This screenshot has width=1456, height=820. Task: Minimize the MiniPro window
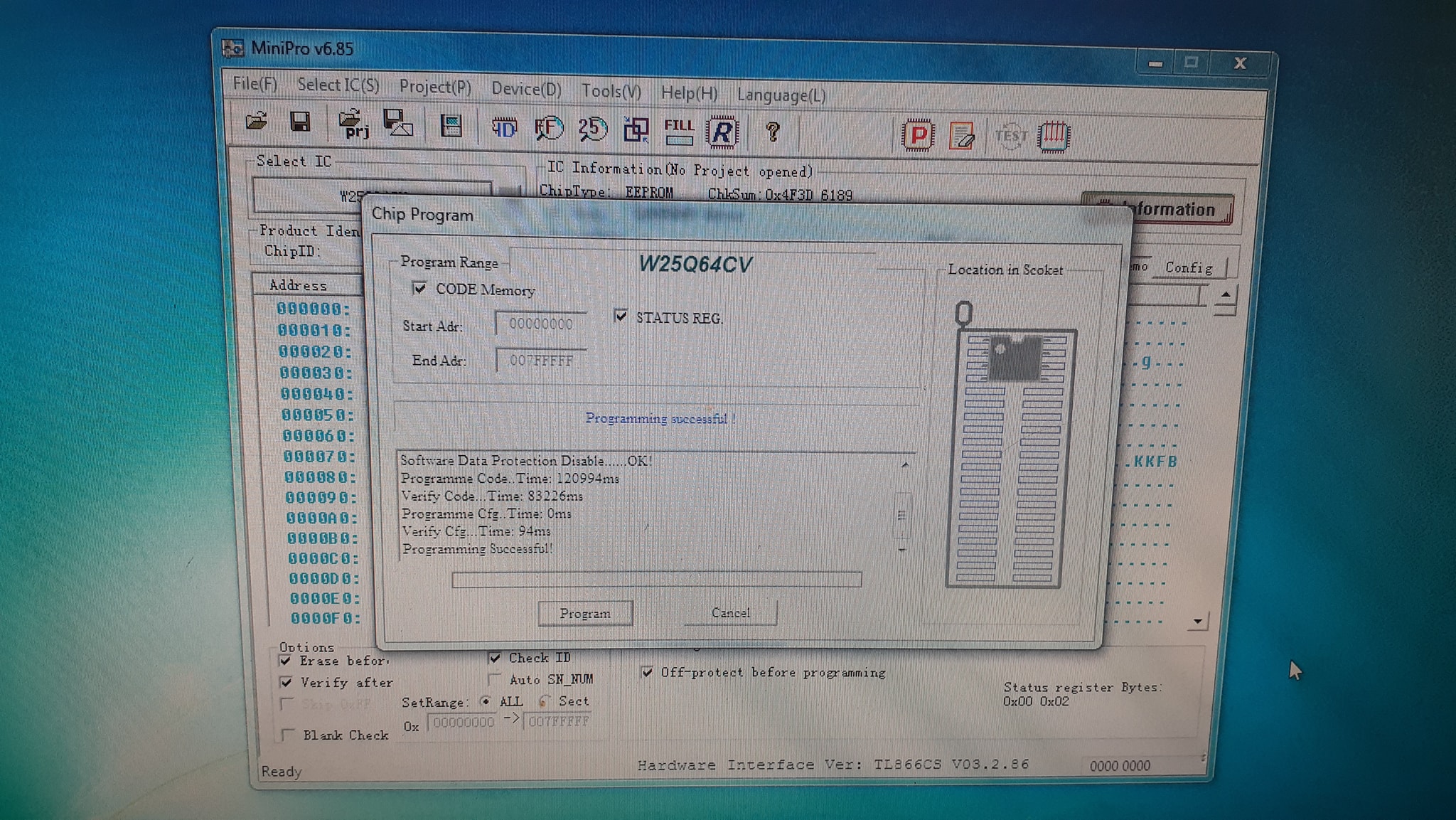(x=1155, y=63)
